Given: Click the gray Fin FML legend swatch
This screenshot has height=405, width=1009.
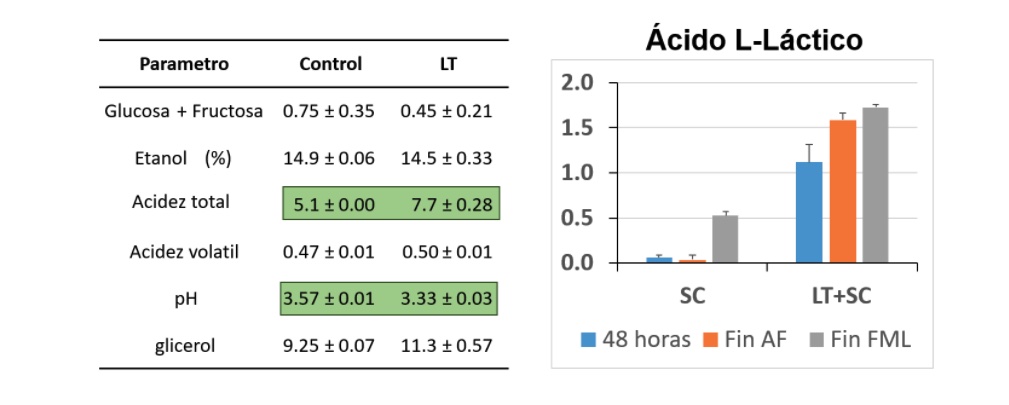Looking at the screenshot, I should pos(815,339).
